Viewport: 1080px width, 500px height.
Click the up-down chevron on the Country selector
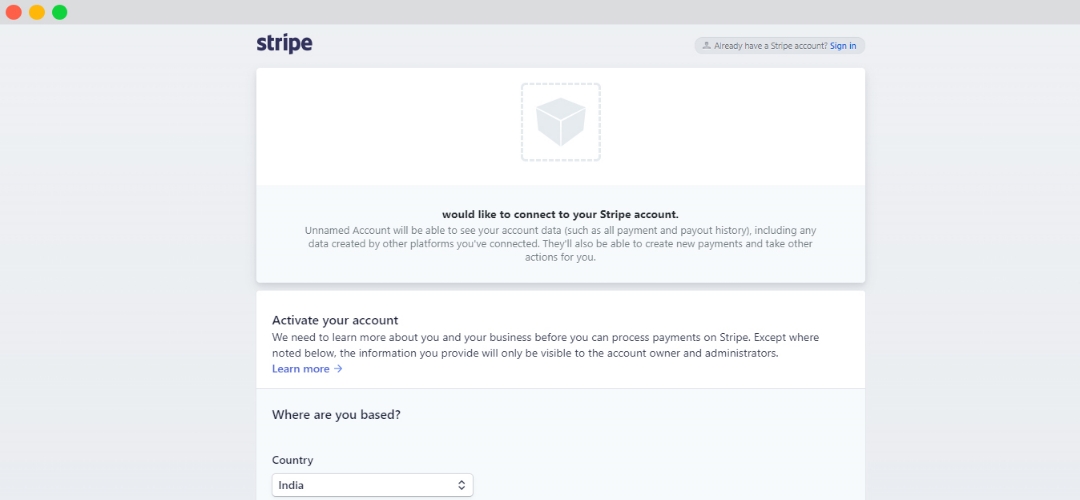461,485
